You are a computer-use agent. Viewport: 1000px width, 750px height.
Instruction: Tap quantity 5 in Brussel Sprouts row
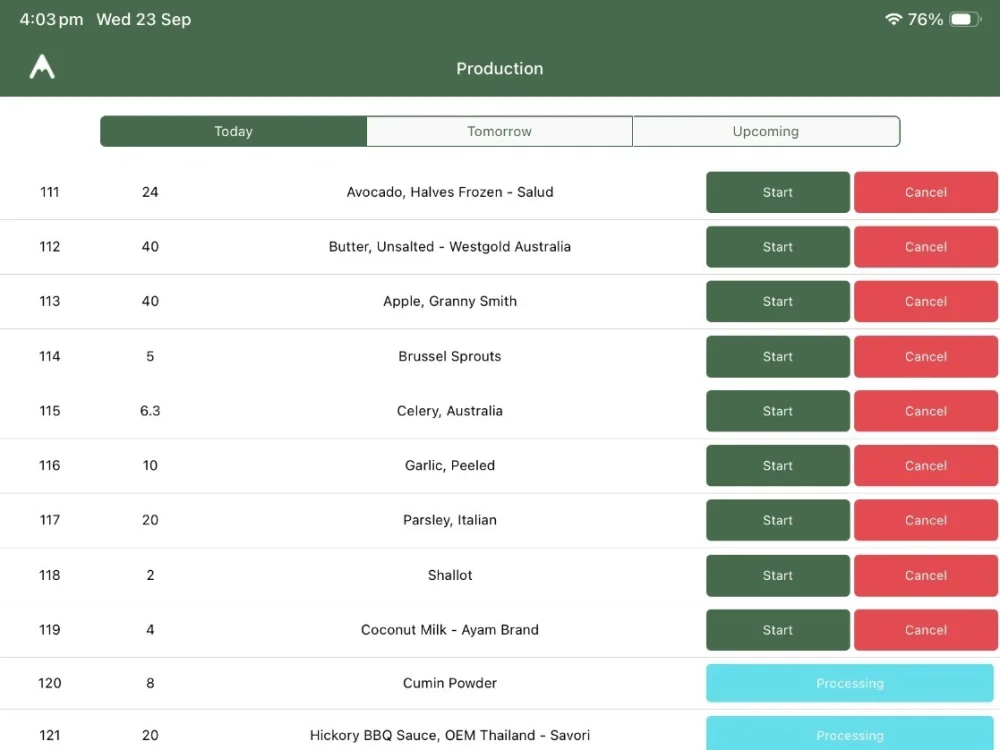pos(150,356)
